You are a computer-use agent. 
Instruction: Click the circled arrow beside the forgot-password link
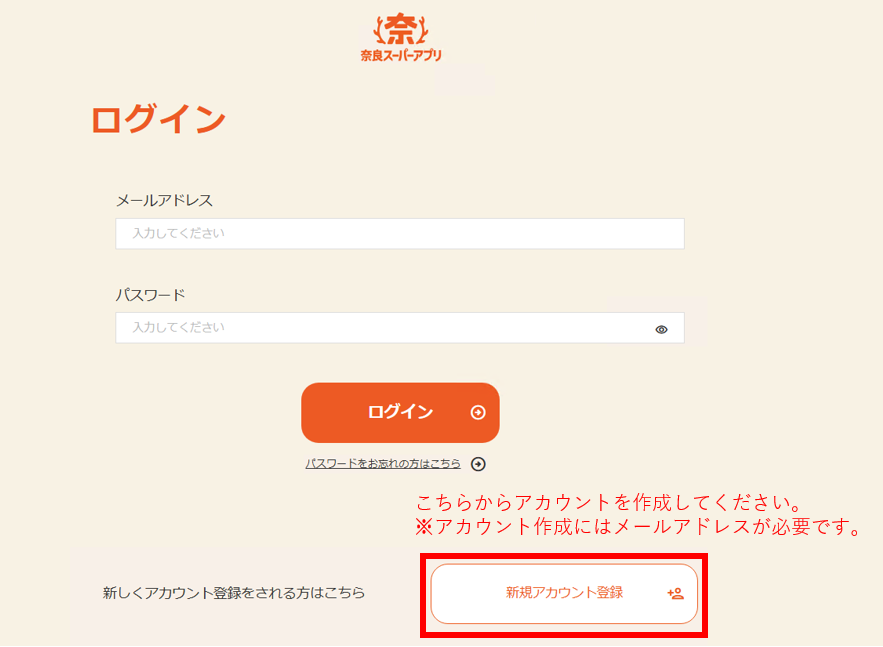click(x=478, y=463)
